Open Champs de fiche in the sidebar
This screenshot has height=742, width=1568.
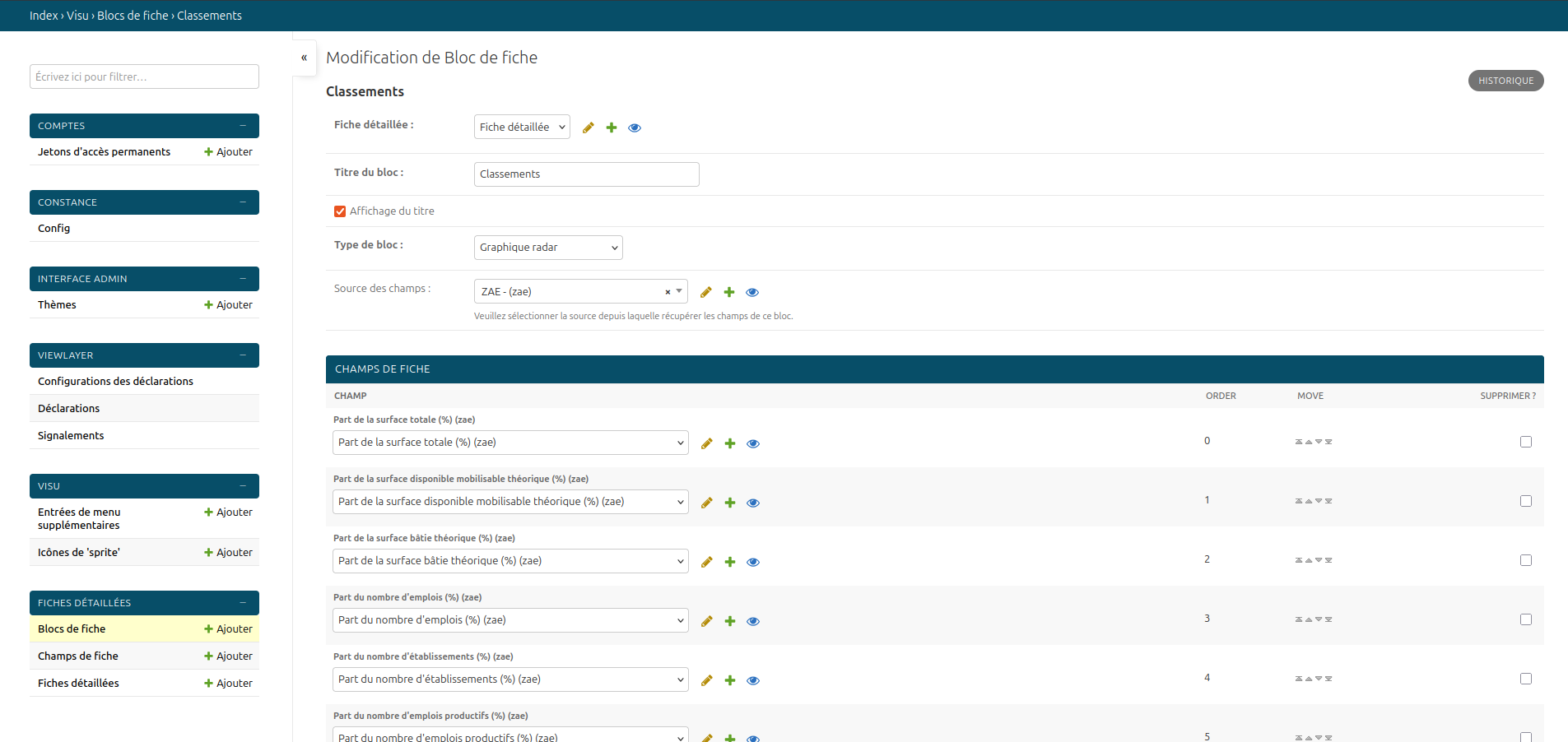[78, 656]
